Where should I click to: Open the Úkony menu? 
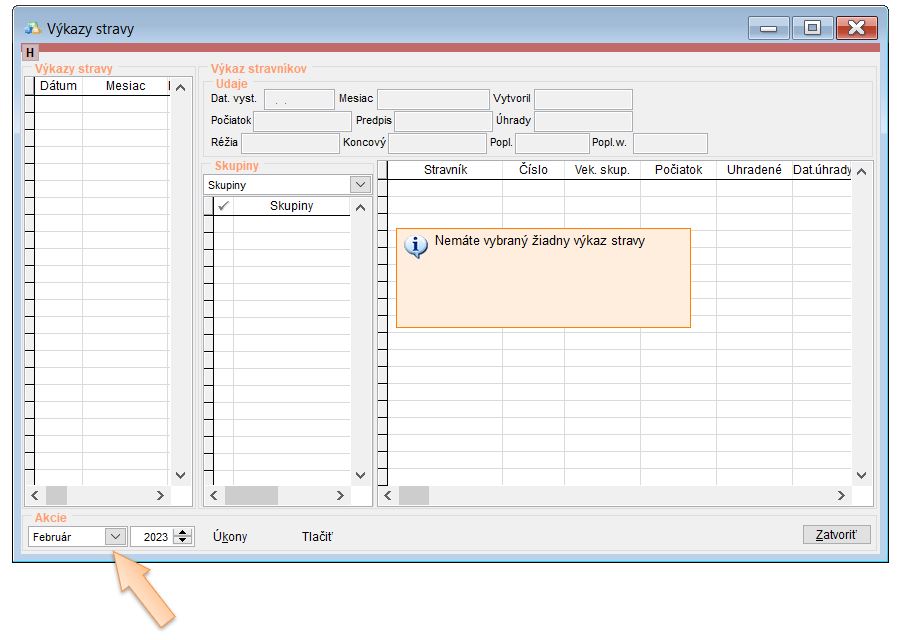[230, 537]
